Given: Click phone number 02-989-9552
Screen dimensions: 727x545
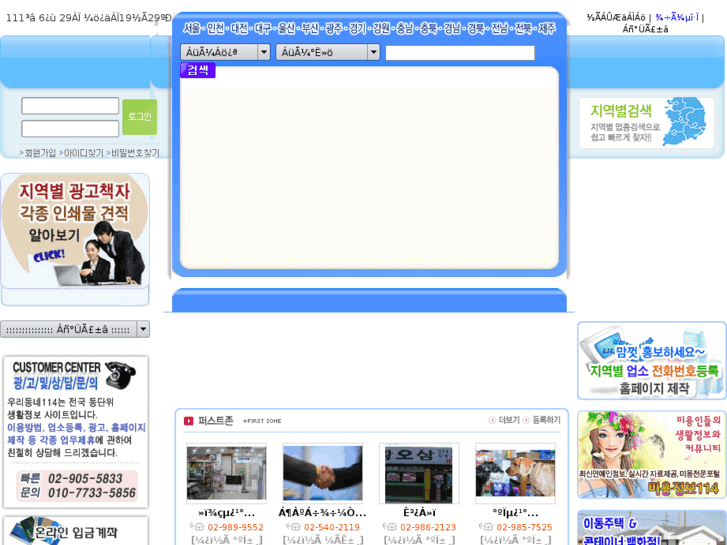Looking at the screenshot, I should click(236, 527).
